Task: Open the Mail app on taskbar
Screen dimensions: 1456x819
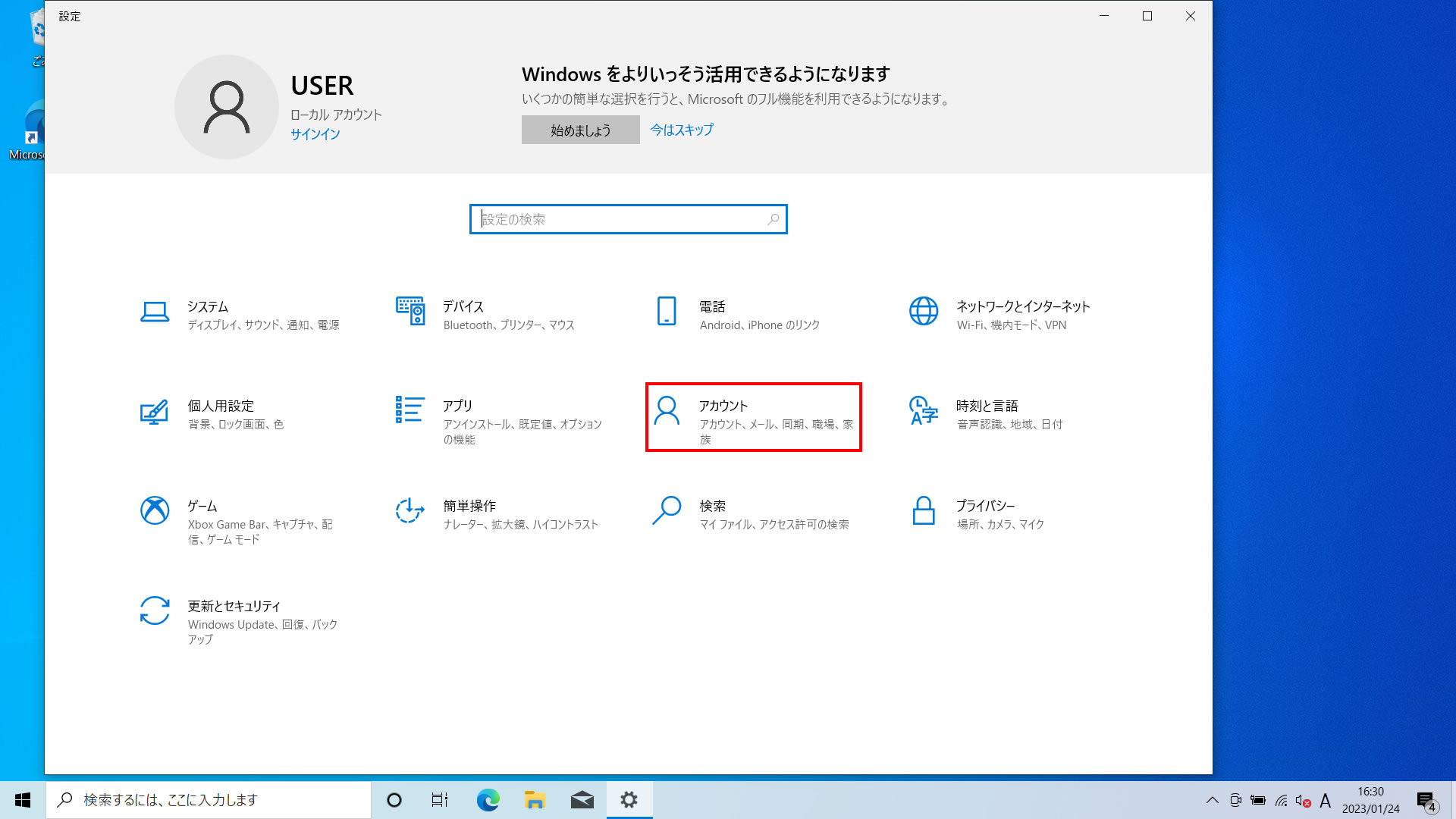Action: 582,800
